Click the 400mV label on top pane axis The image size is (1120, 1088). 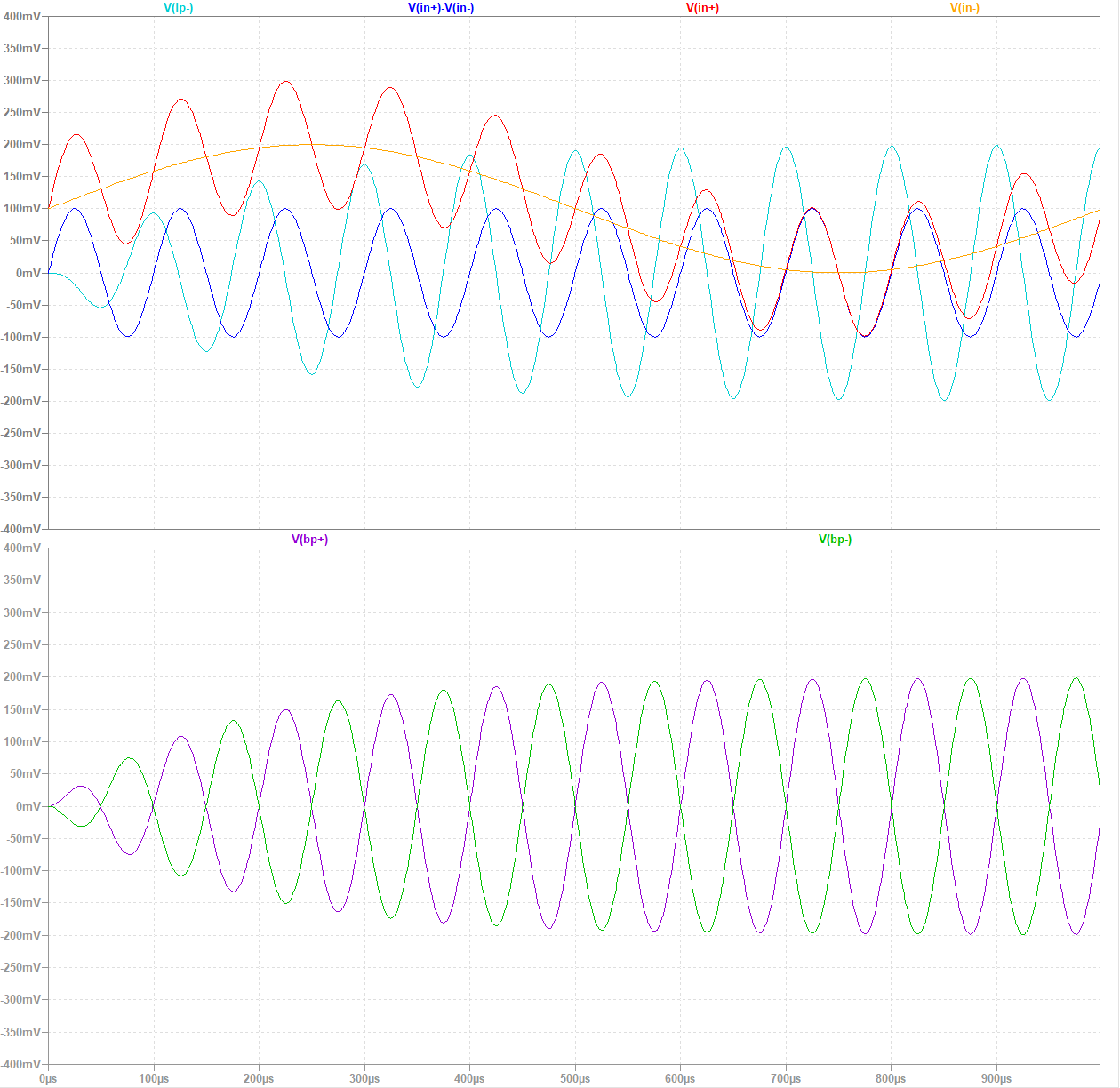(x=22, y=17)
